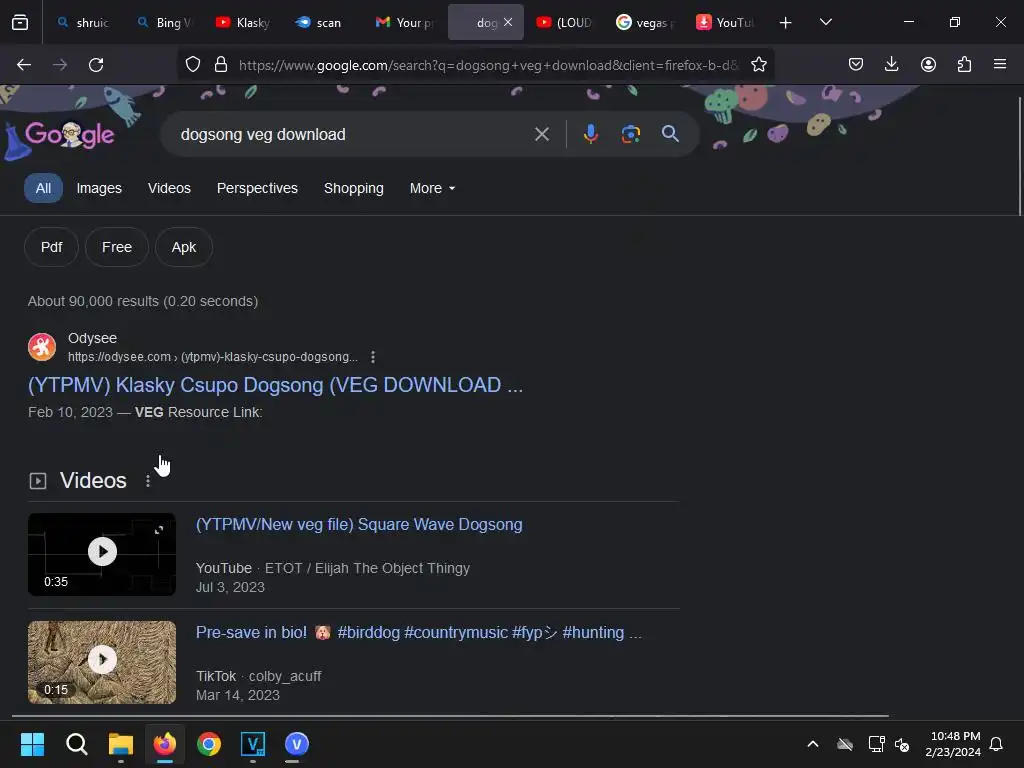Apply the Free suggestion chip

[x=117, y=247]
